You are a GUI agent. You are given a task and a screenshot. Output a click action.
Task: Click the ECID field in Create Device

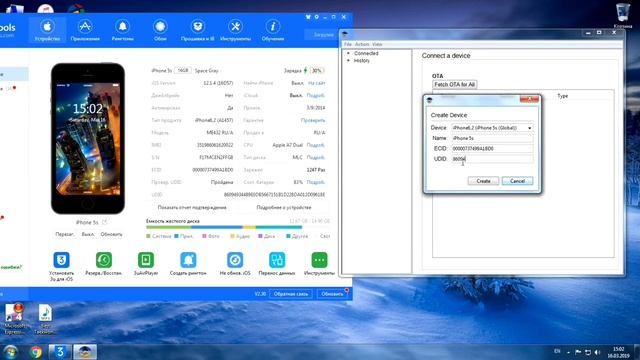coord(492,149)
